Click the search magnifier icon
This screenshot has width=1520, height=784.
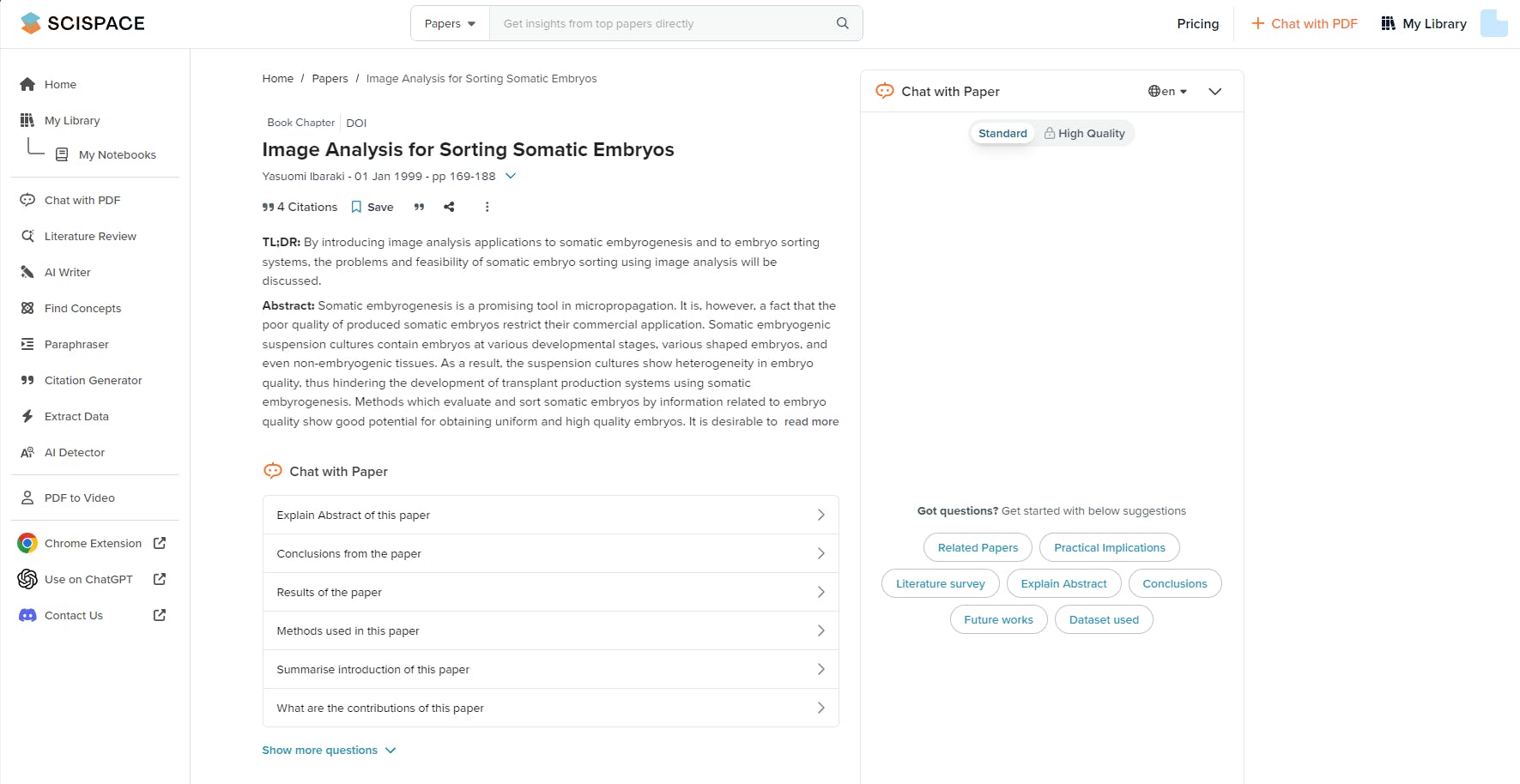coord(842,23)
